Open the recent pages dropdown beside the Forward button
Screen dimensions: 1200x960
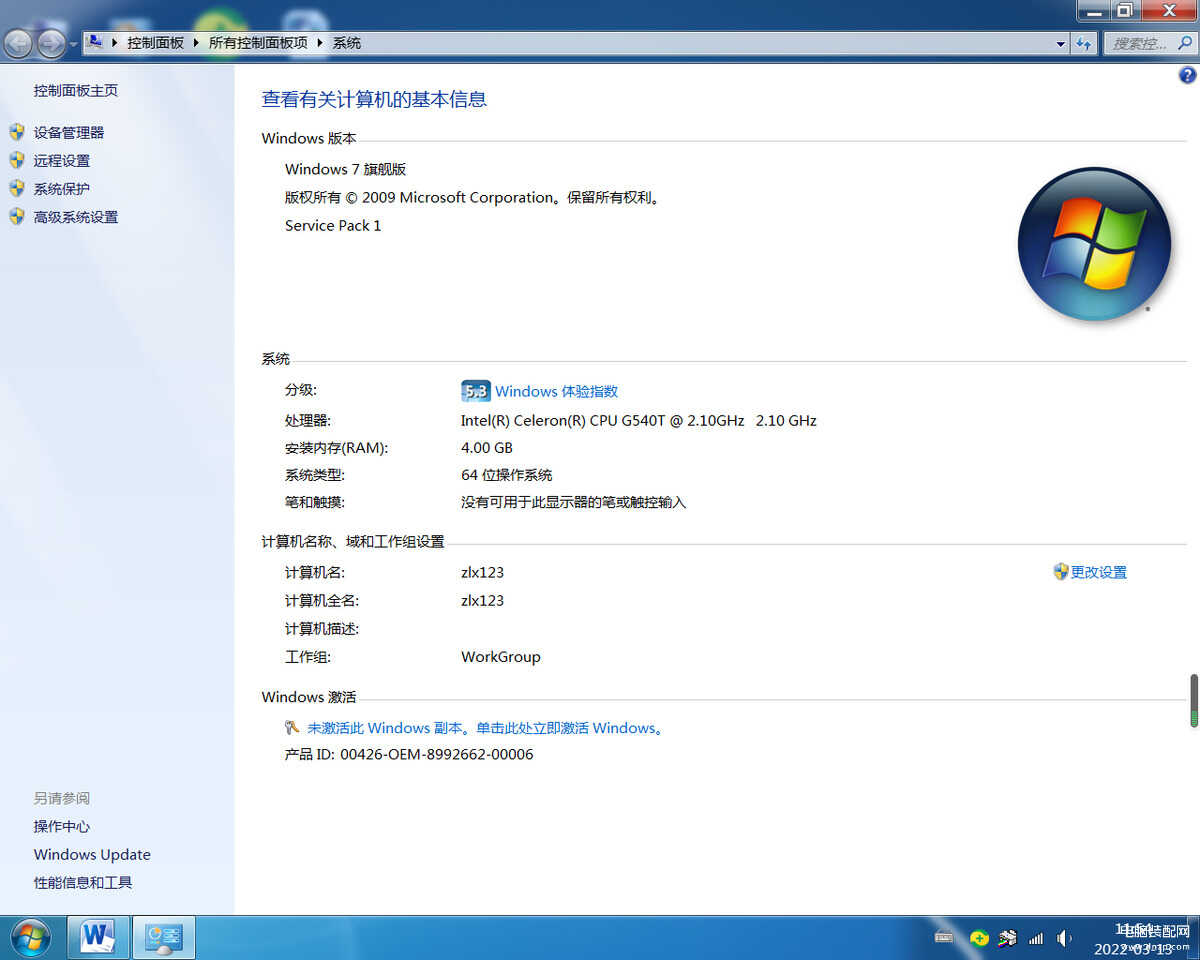click(73, 45)
